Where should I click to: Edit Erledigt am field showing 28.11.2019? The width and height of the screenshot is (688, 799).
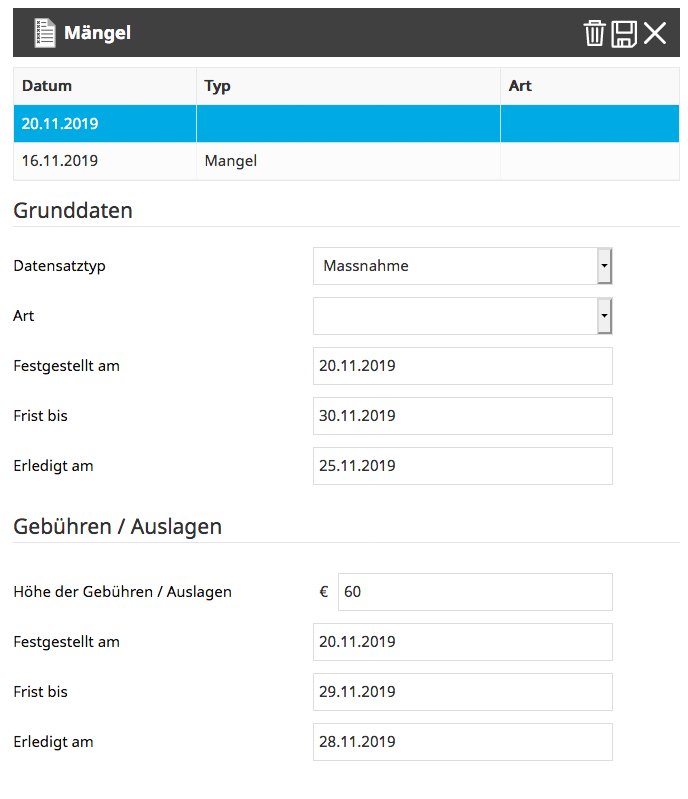click(462, 742)
